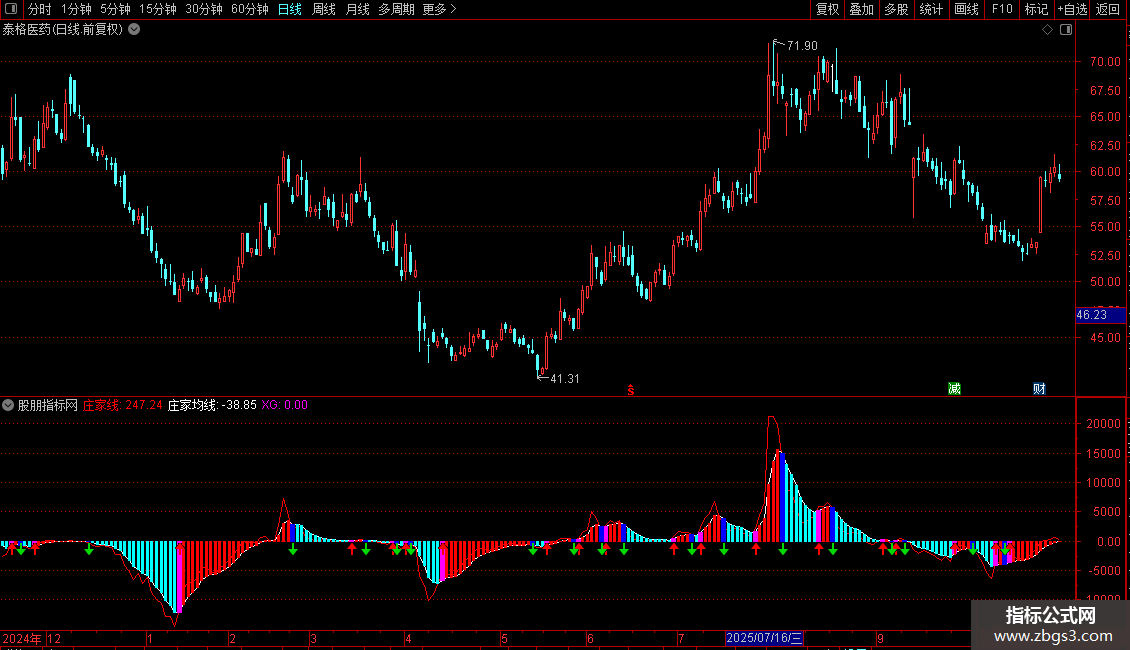Click month 3 on the time axis
The height and width of the screenshot is (650, 1130).
click(x=313, y=638)
